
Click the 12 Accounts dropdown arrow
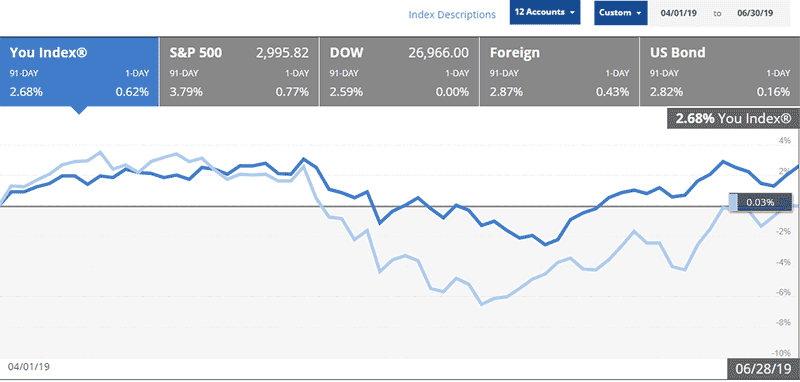click(572, 13)
